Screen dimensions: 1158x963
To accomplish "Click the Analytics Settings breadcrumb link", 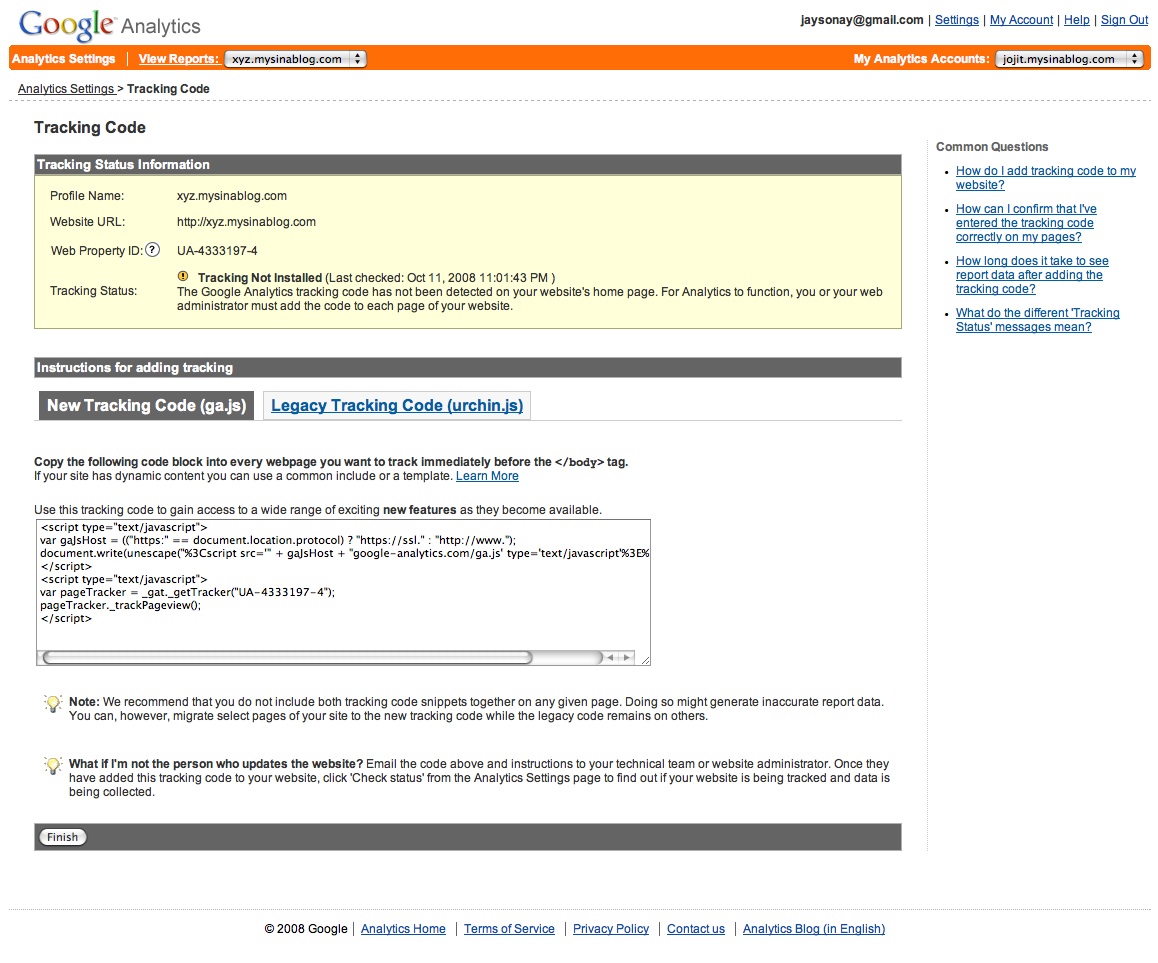I will (66, 89).
